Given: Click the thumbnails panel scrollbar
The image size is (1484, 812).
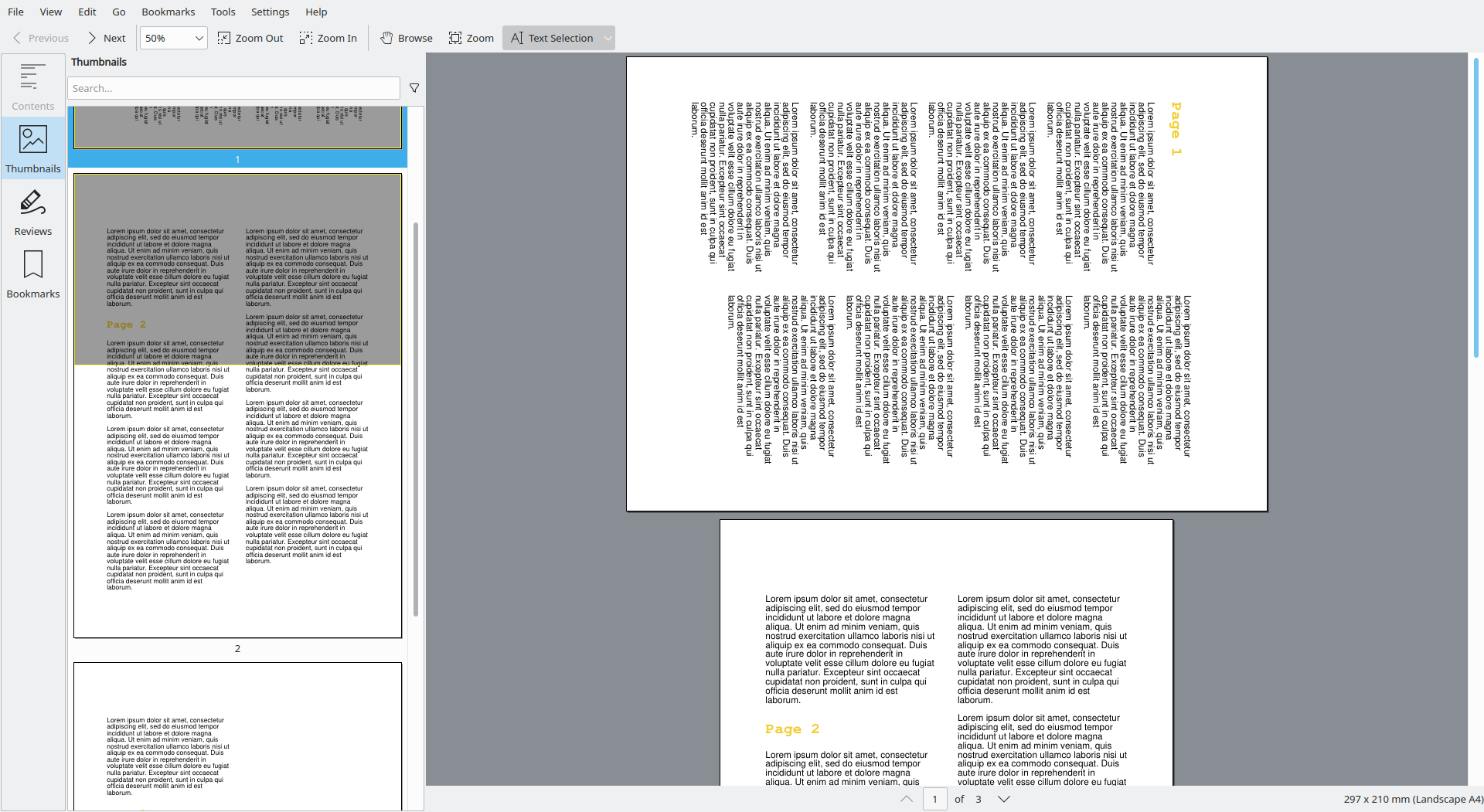Looking at the screenshot, I should click(x=416, y=420).
